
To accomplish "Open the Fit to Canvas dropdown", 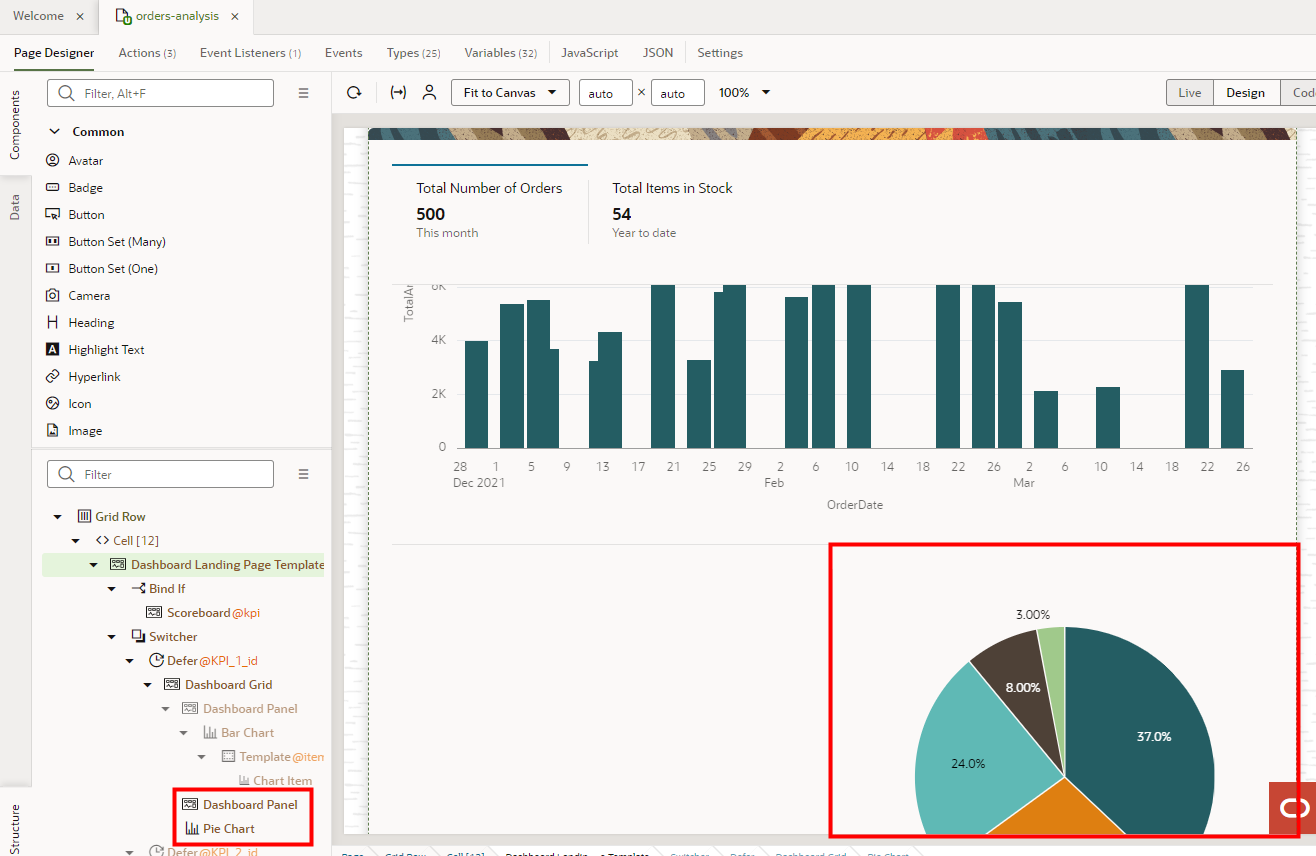I will pyautogui.click(x=510, y=92).
